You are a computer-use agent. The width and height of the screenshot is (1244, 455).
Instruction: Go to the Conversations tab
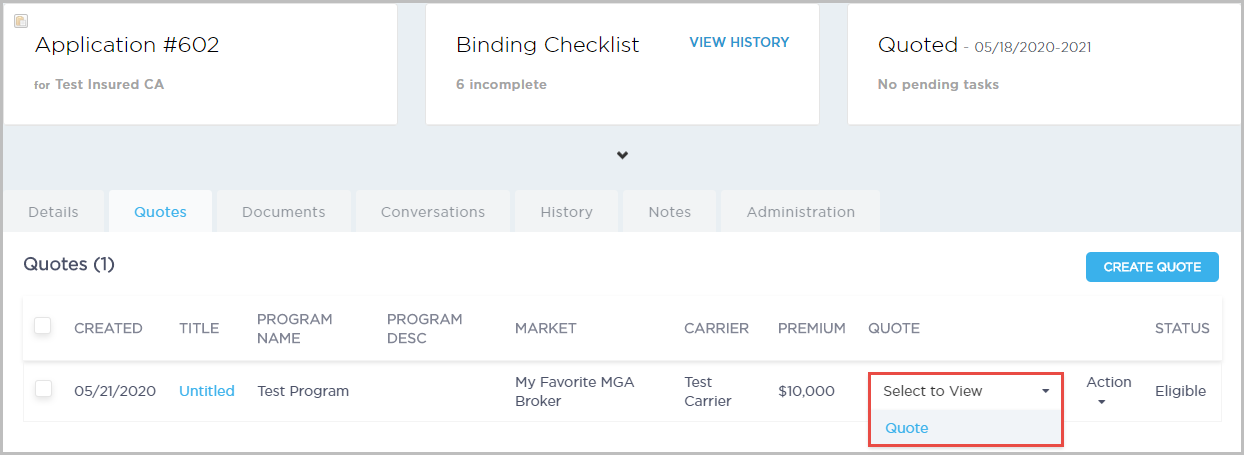click(x=433, y=212)
